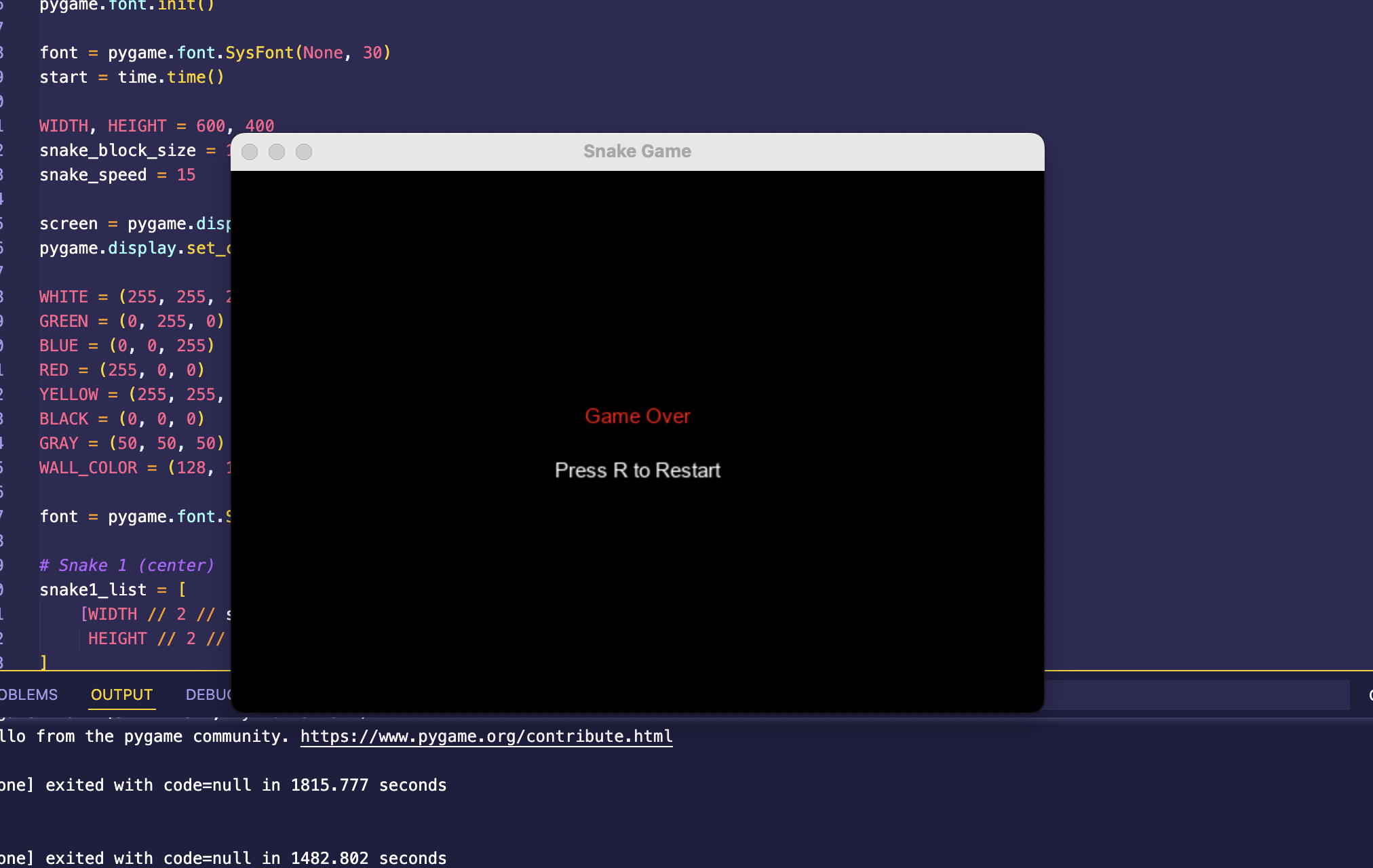Minimize the Snake Game window
Screen dimensions: 1373x868
(x=277, y=152)
